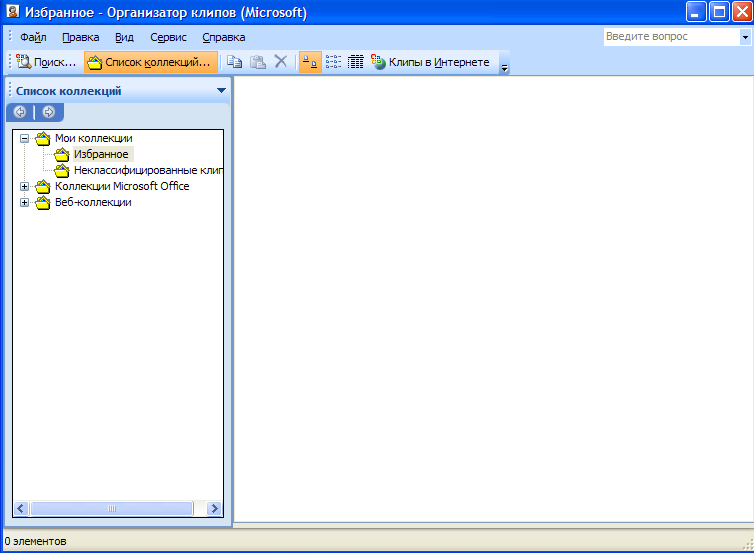This screenshot has height=553, width=754.
Task: Click the Введите вопрос help field
Action: coord(672,37)
